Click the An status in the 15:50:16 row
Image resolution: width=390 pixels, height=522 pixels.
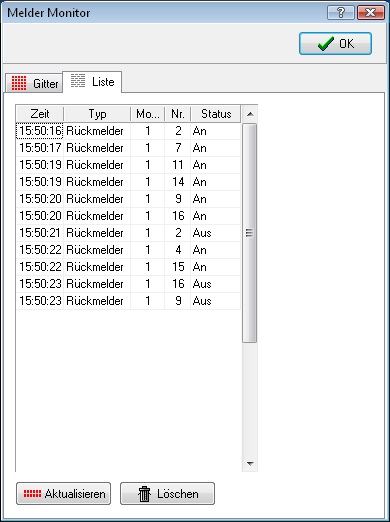tap(200, 131)
